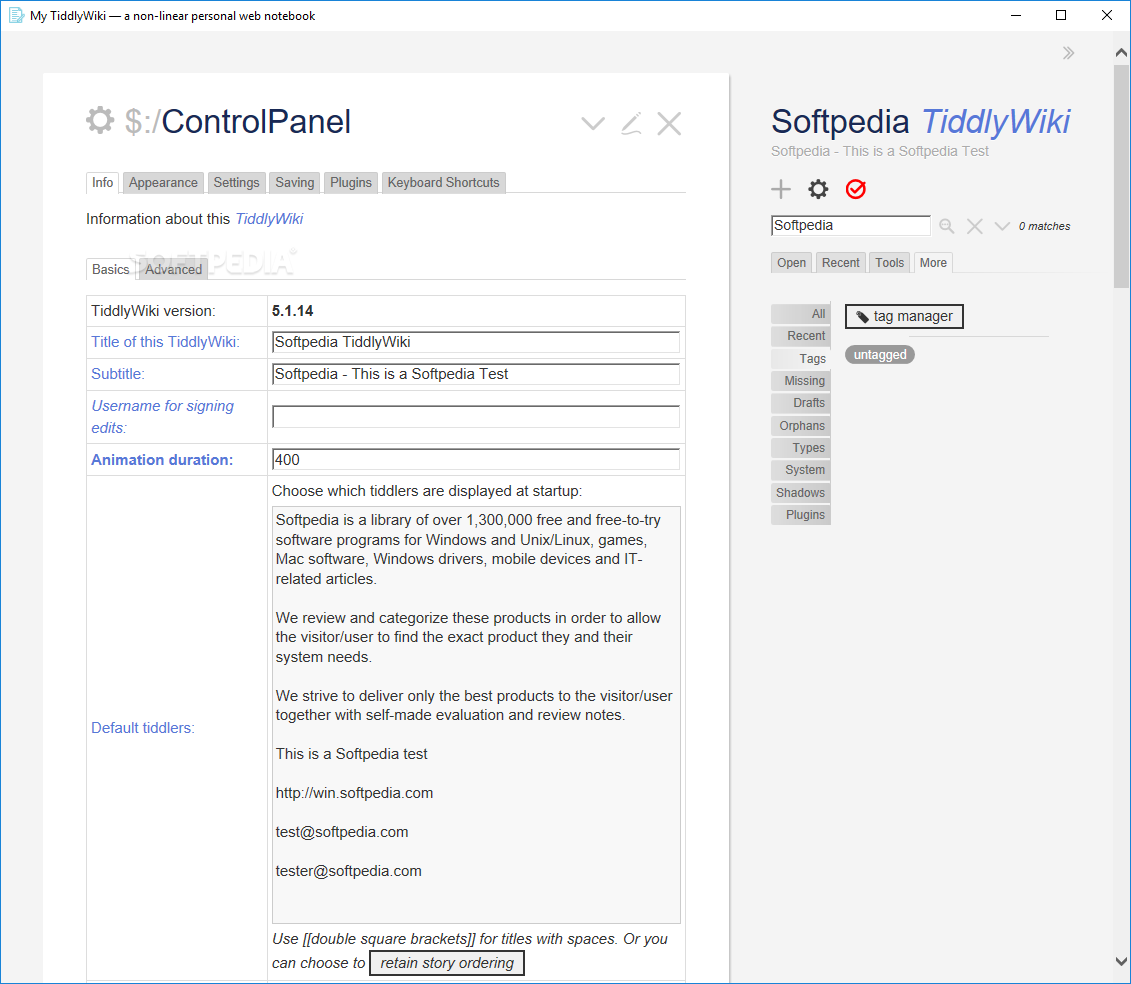Click version number 5.1.14
Viewport: 1131px width, 984px height.
coord(292,311)
